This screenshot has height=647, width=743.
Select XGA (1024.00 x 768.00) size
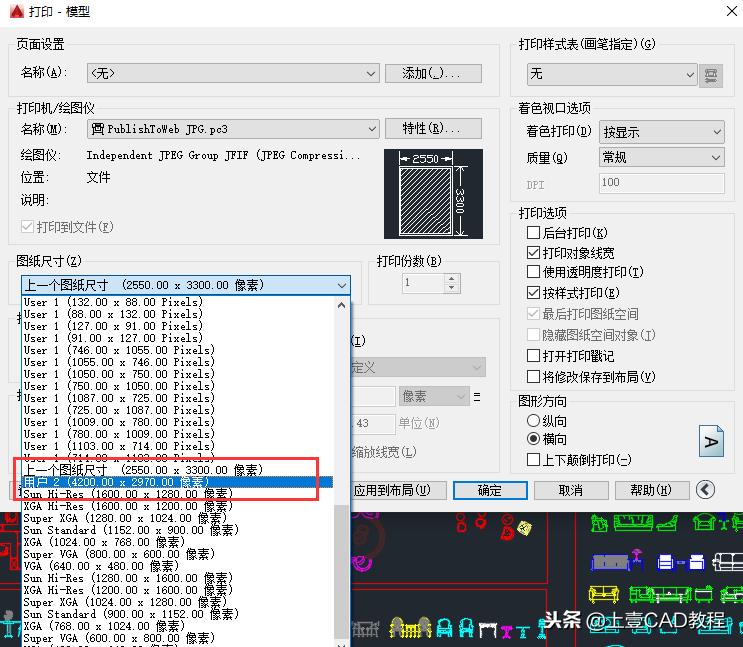178,542
